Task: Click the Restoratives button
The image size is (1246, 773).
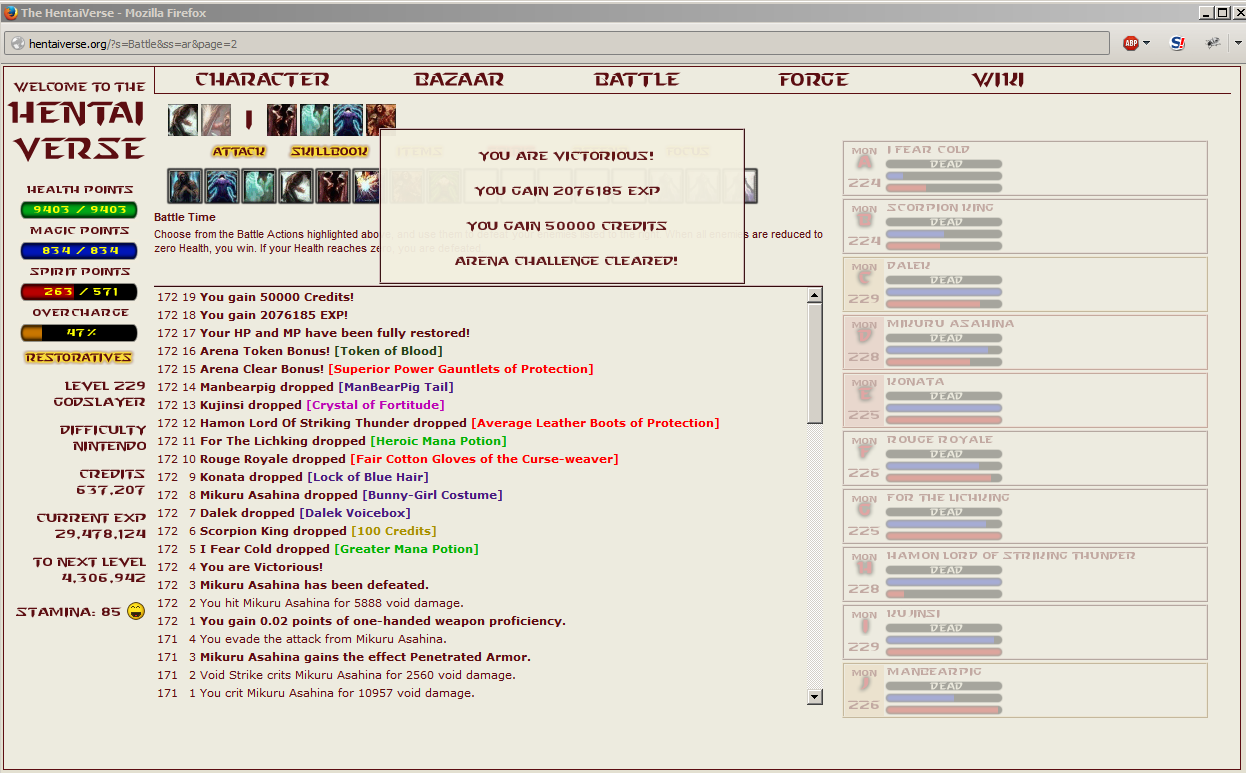Action: (x=79, y=358)
